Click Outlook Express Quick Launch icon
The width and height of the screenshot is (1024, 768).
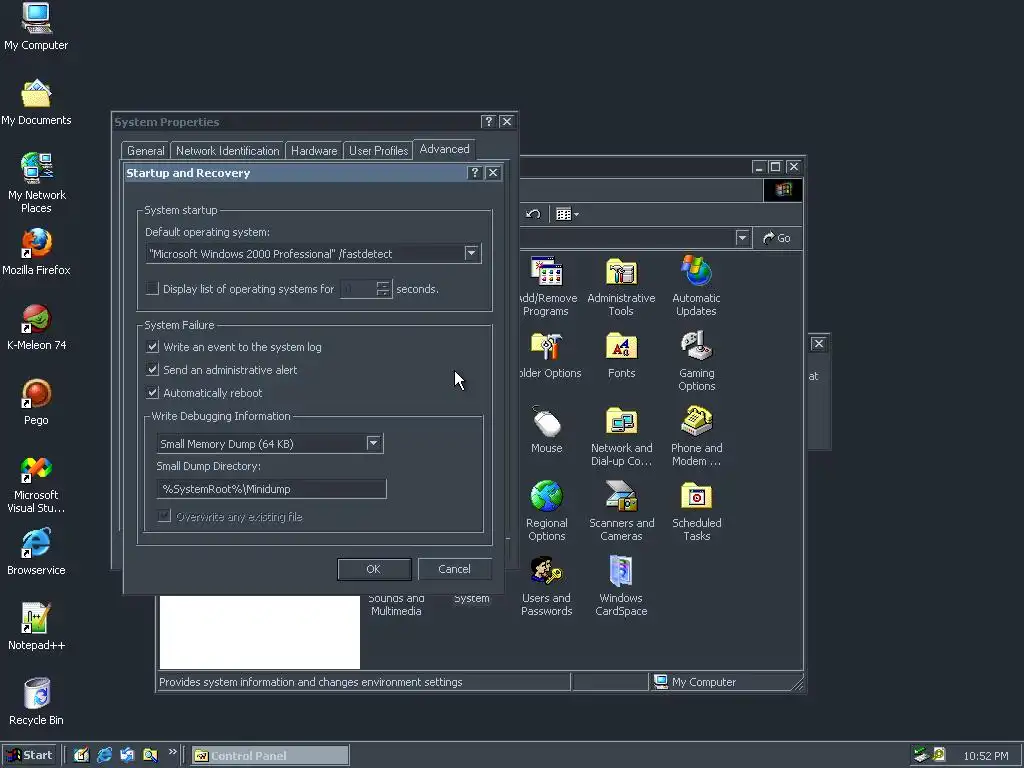coord(127,756)
